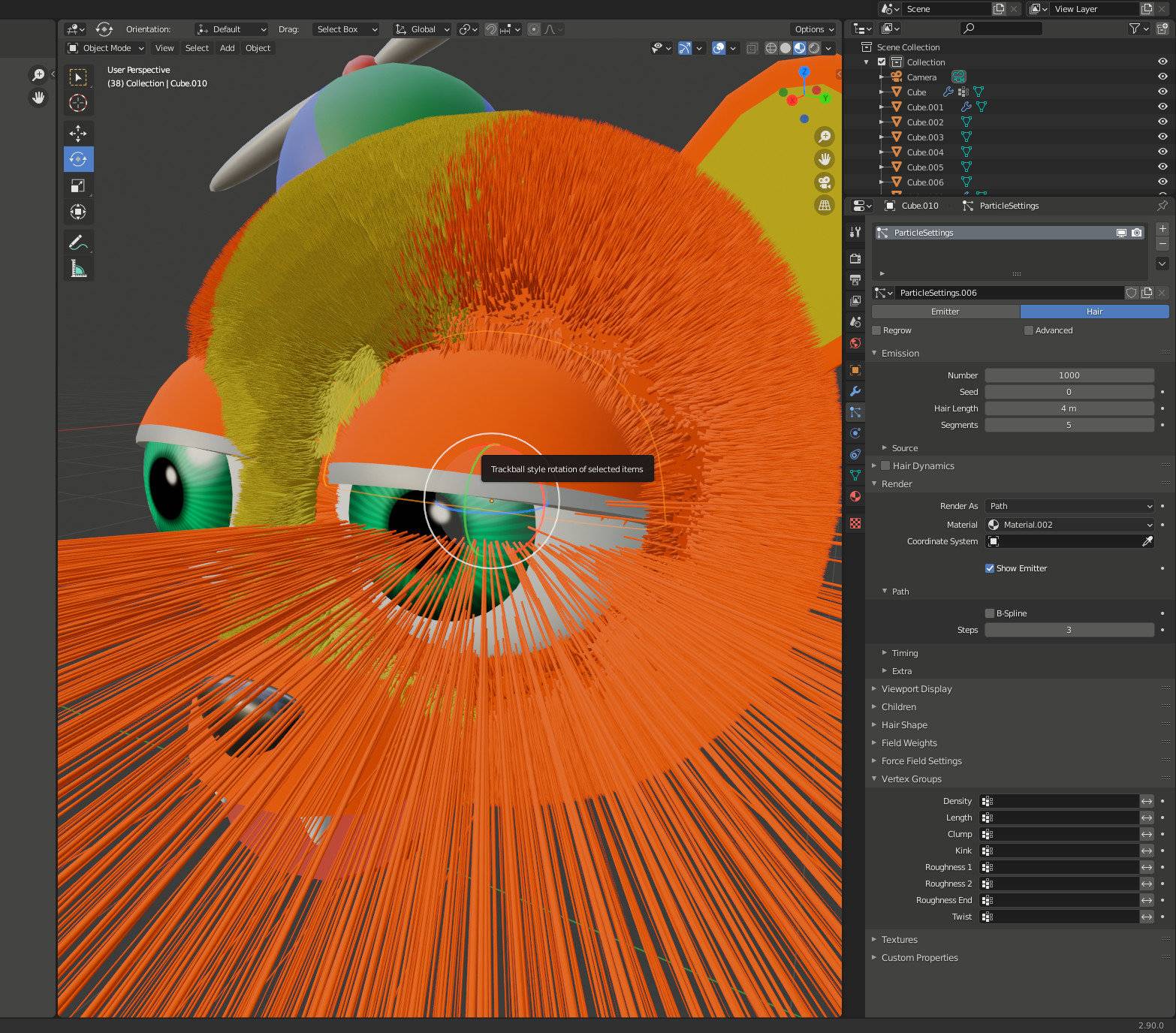Switch to Hair particle type
The image size is (1176, 1033).
point(1094,312)
